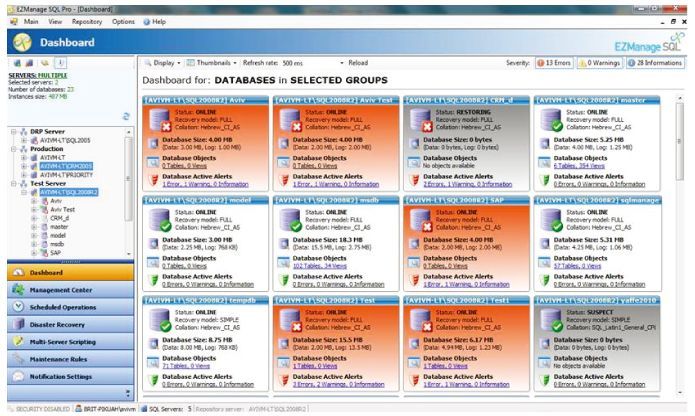This screenshot has width=695, height=416.
Task: Open Scheduled Operations clock icon
Action: [x=19, y=307]
